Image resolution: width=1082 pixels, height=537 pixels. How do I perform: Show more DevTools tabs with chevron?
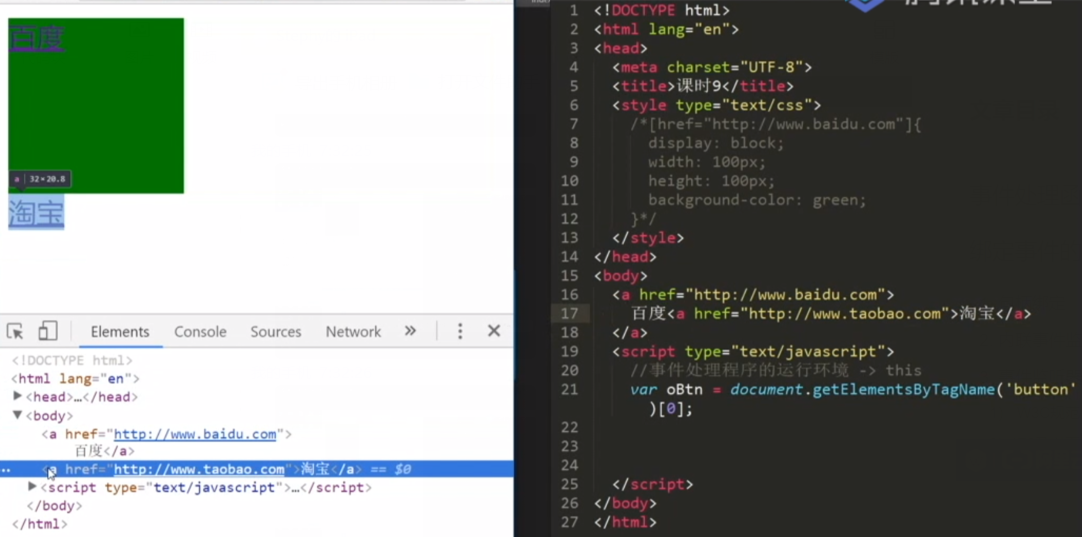[410, 331]
